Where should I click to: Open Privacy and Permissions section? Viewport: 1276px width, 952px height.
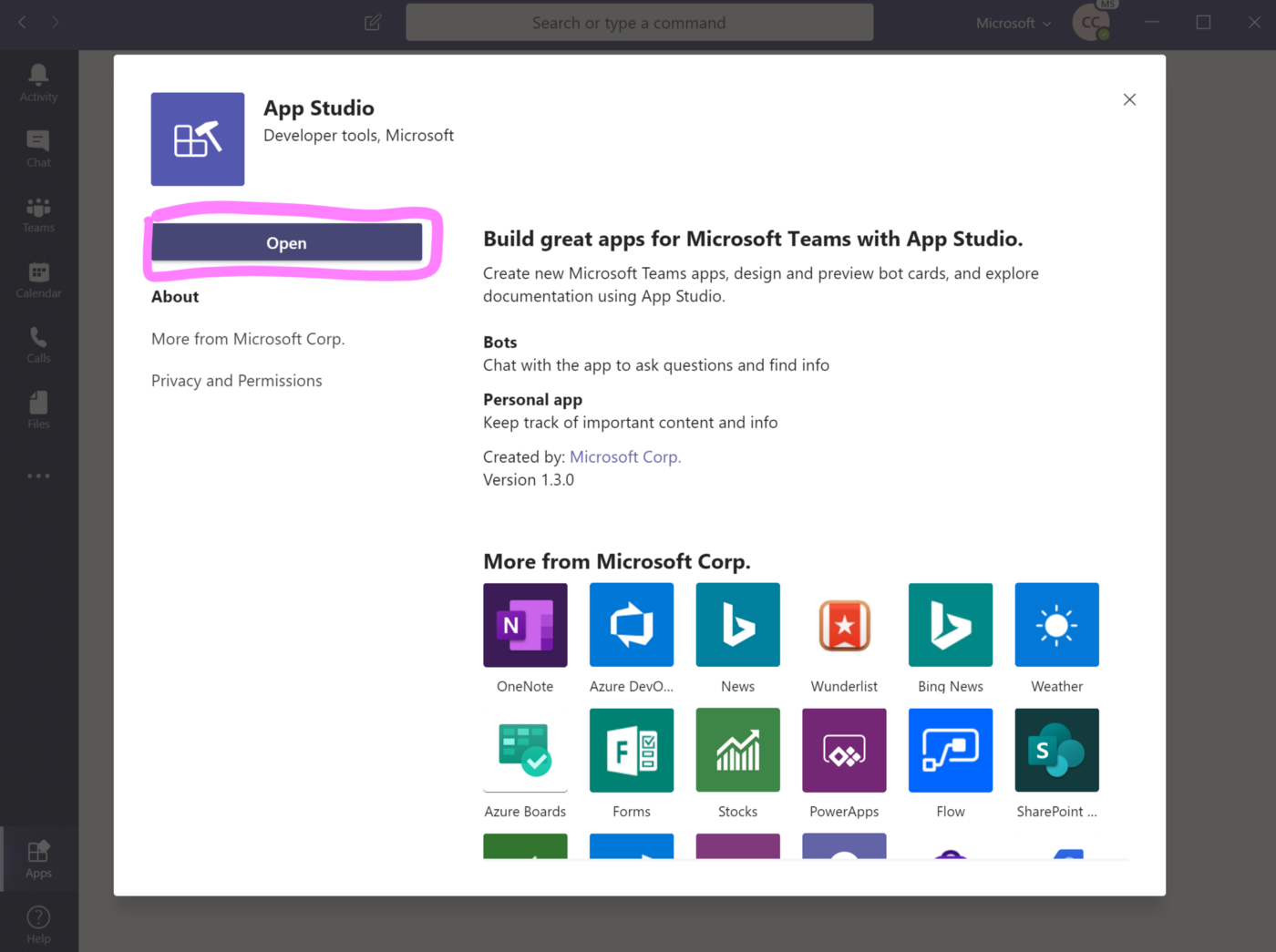(237, 381)
